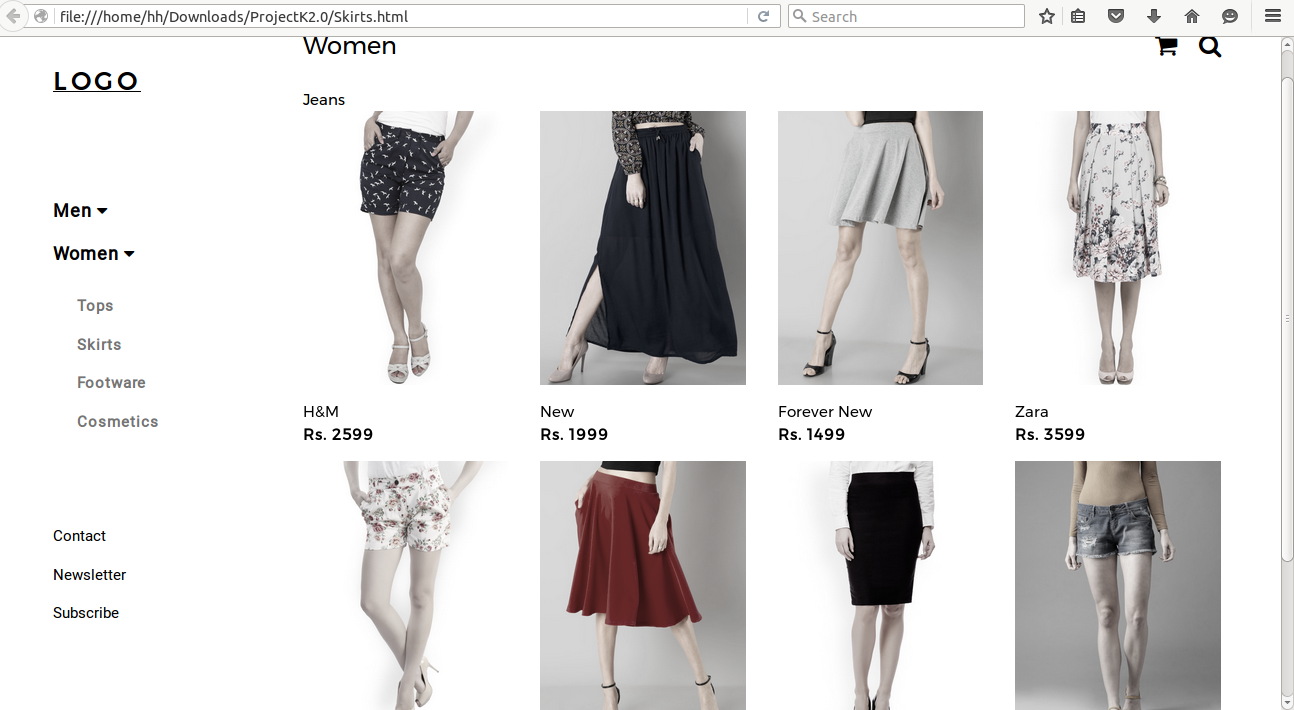Select the H&M printed shorts image
1294x710 pixels.
[405, 248]
